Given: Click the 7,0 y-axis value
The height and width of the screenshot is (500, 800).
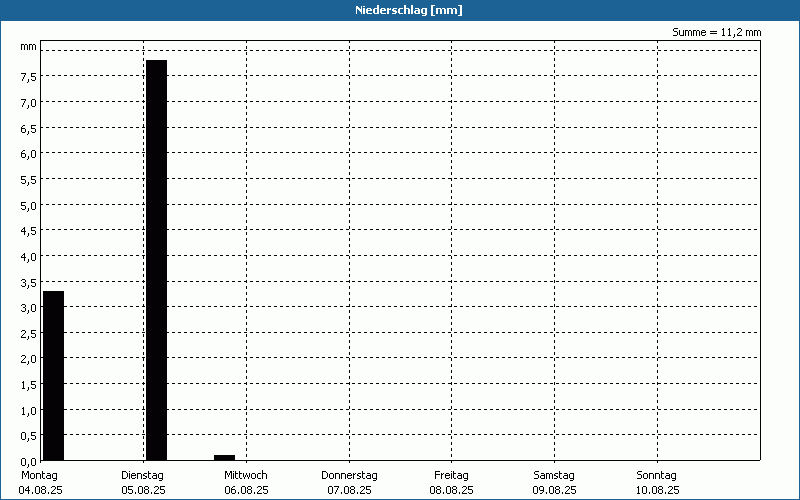Looking at the screenshot, I should click(29, 103).
